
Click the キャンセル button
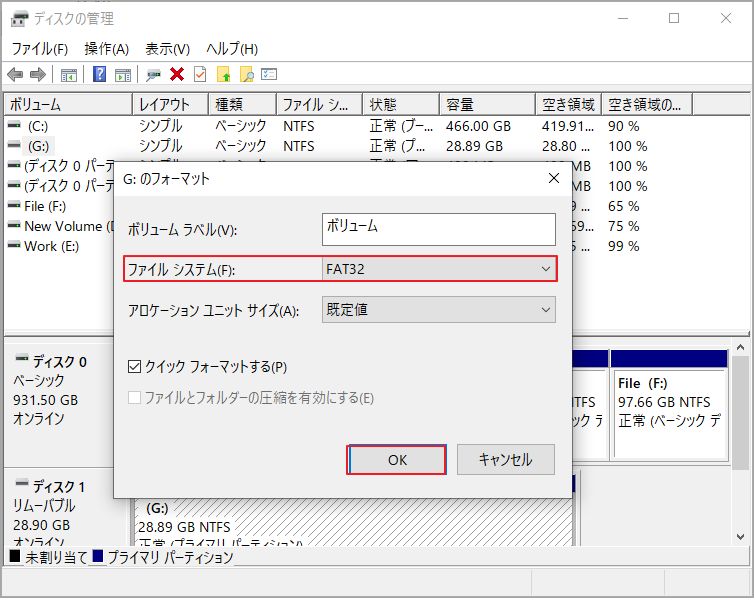(506, 460)
